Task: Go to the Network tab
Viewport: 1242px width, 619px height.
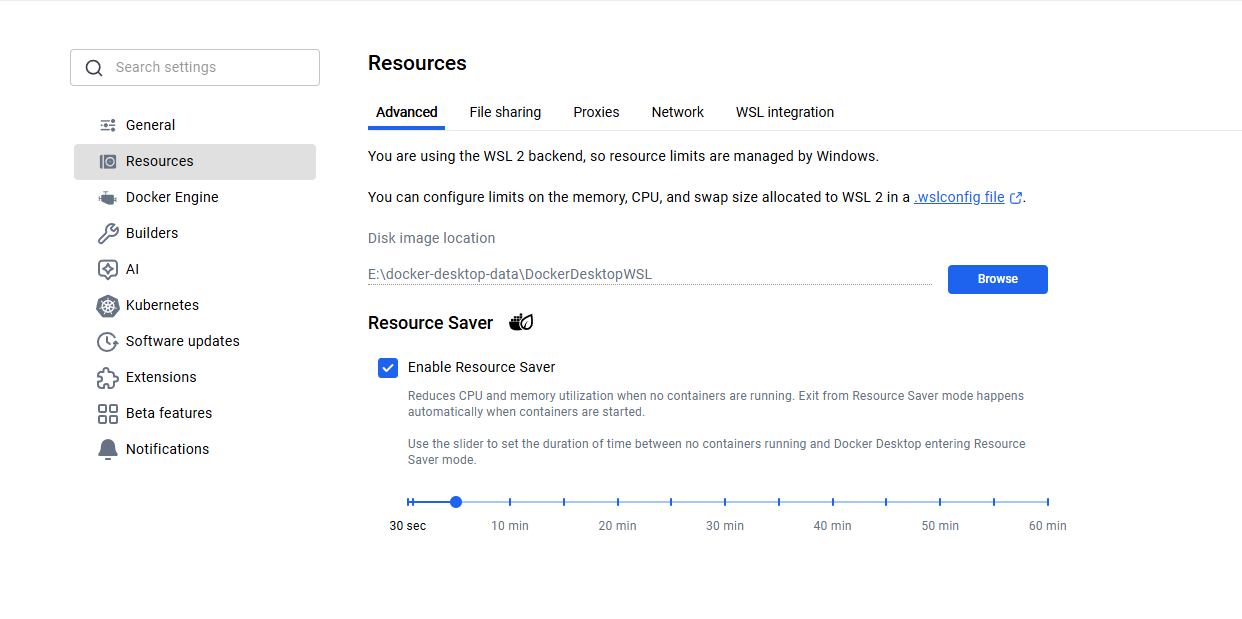Action: point(677,112)
